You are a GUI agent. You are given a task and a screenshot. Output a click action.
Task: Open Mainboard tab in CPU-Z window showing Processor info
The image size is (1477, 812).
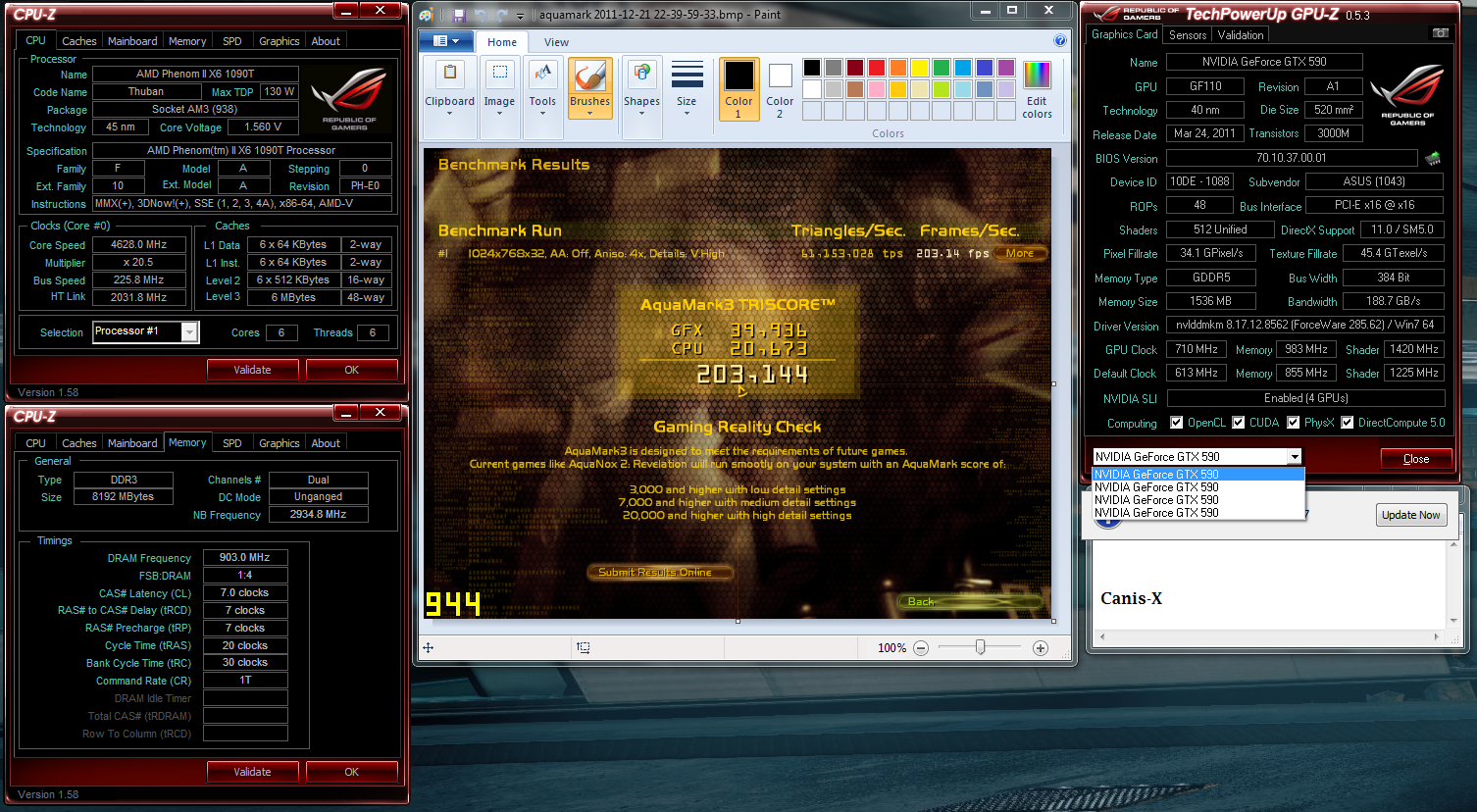[132, 41]
